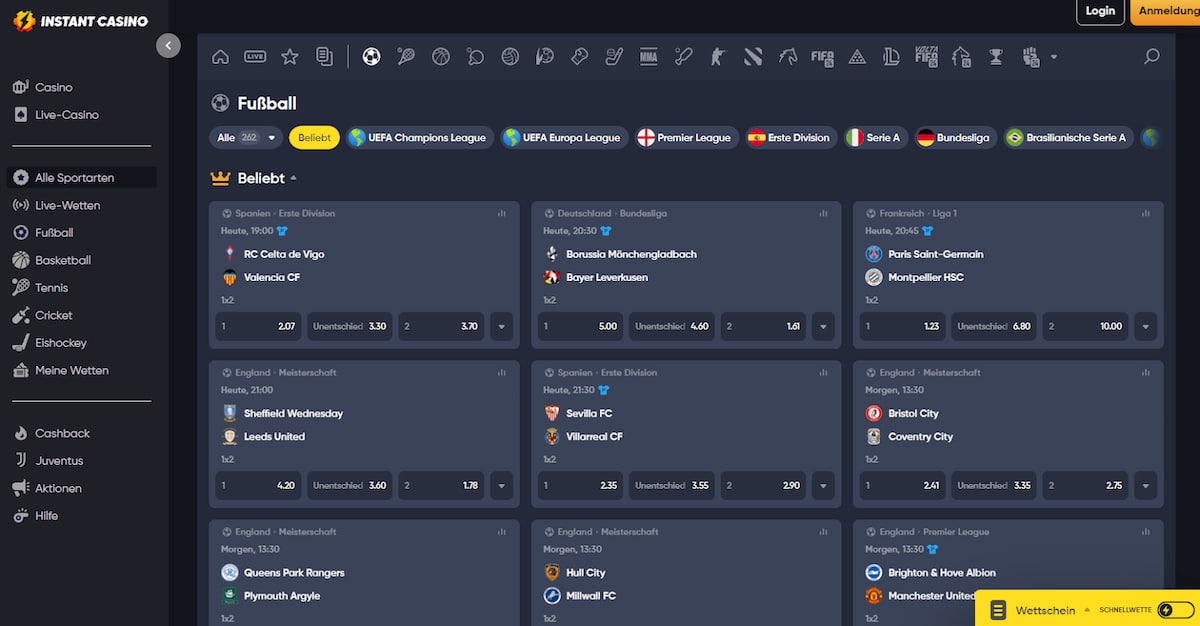Expand more markets on Mönchengladbach vs Leverkusen card

(x=823, y=326)
